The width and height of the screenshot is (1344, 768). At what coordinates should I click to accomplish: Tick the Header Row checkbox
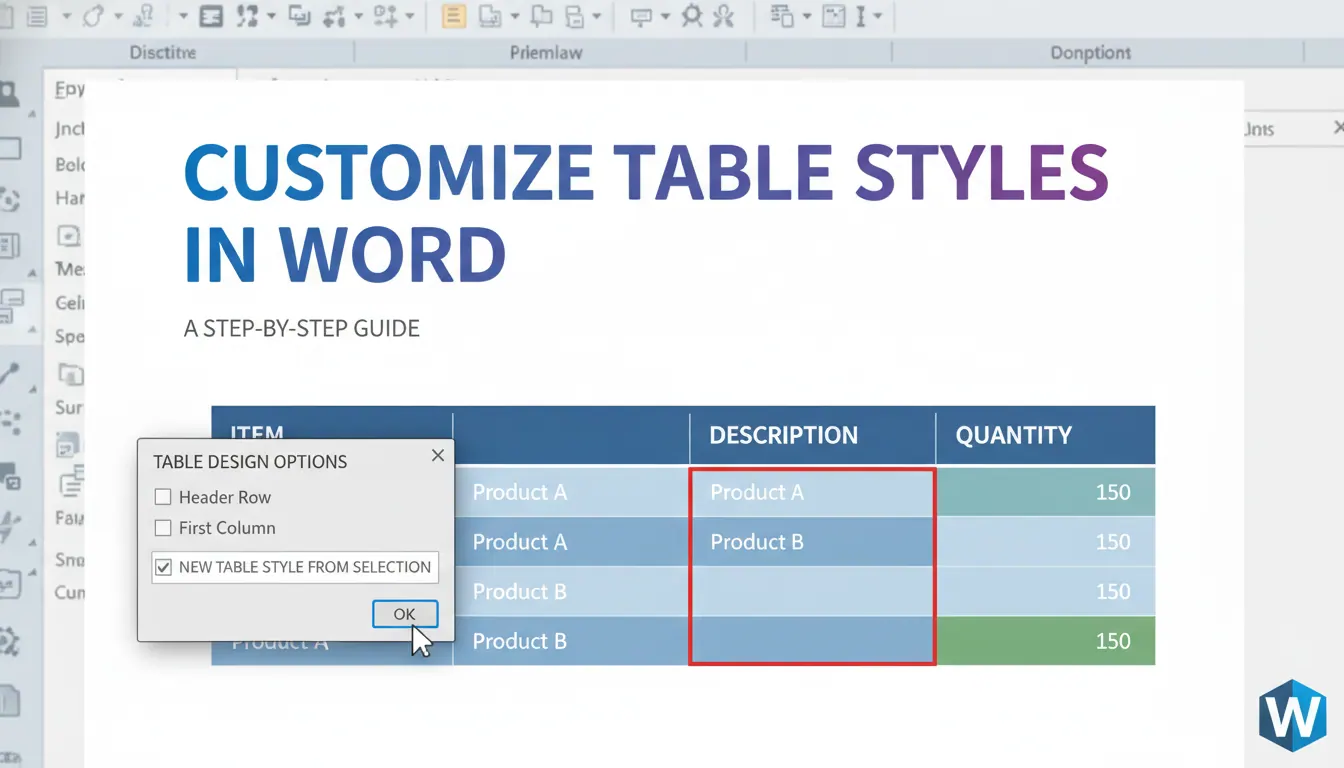[x=163, y=497]
